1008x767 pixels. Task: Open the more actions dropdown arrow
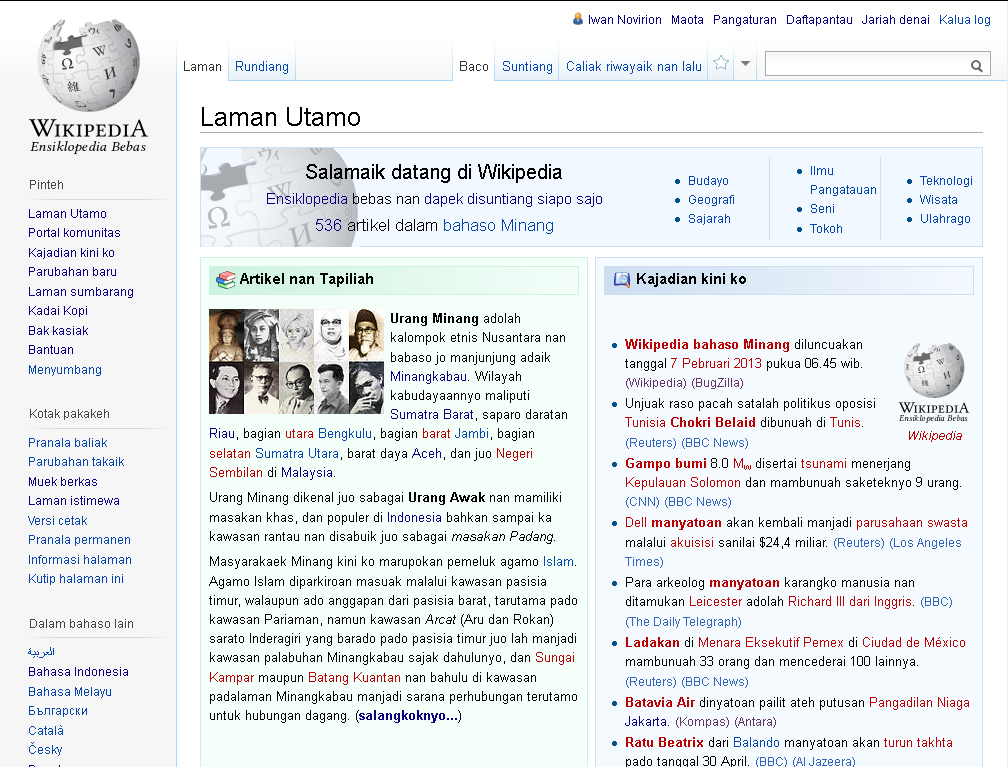point(745,64)
